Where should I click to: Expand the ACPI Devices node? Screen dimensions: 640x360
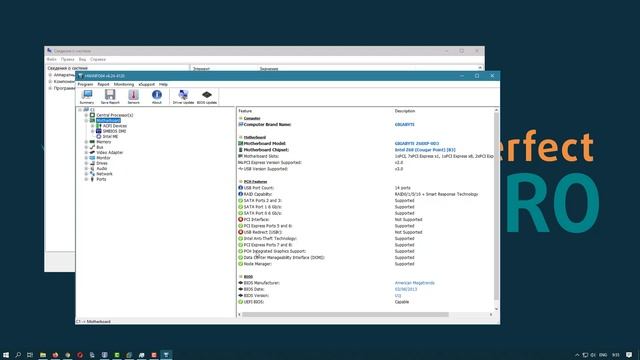tap(93, 126)
